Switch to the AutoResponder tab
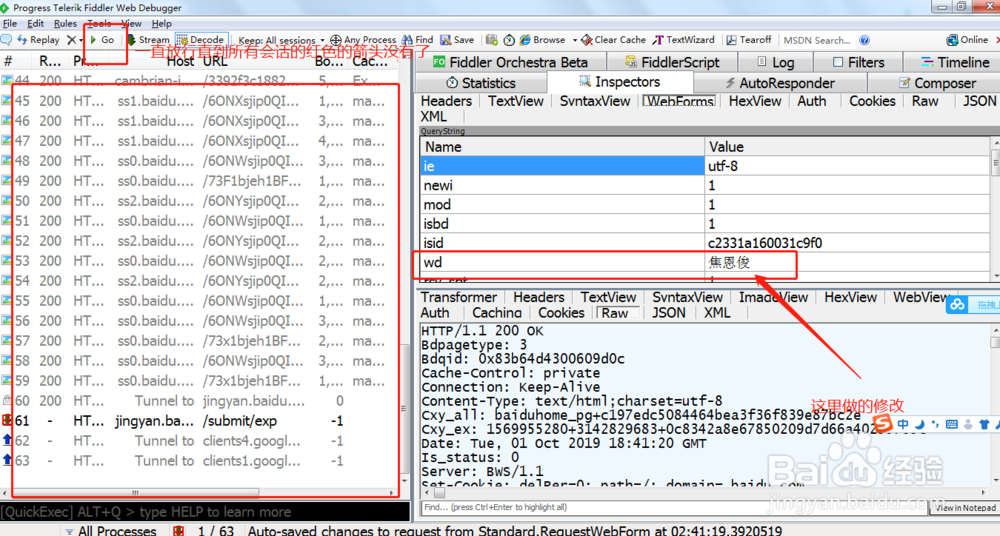The image size is (1000, 536). coord(779,83)
